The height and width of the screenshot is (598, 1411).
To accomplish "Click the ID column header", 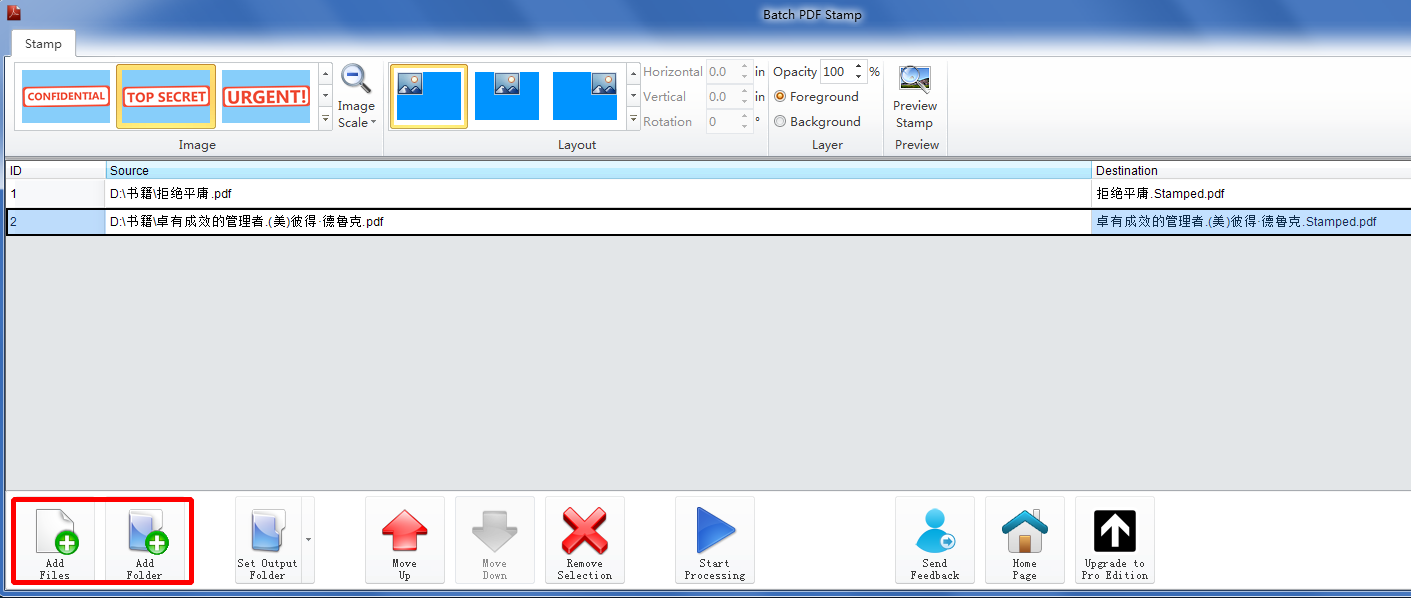I will click(55, 171).
